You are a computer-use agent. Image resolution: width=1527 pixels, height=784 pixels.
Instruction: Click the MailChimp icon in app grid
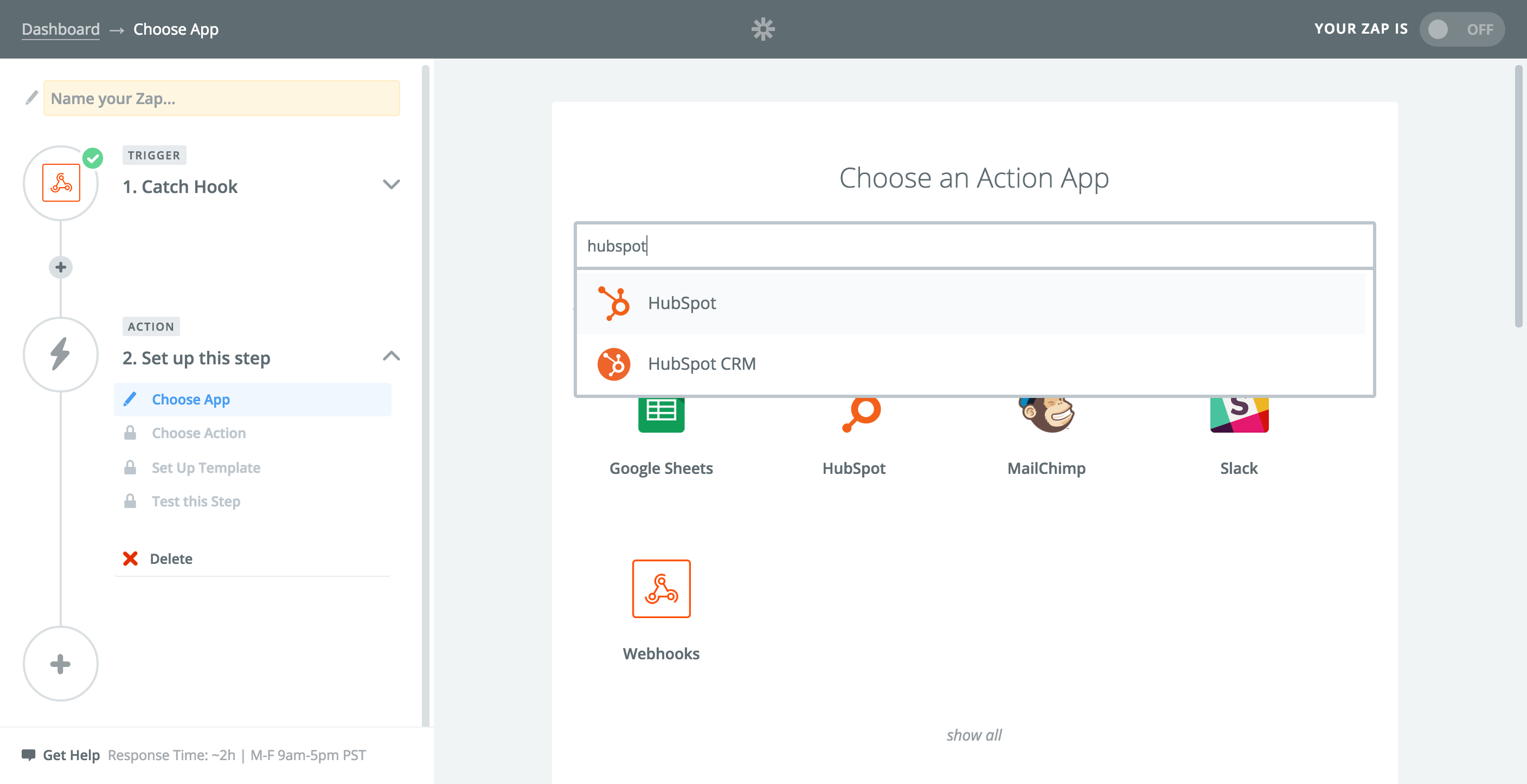pyautogui.click(x=1046, y=410)
